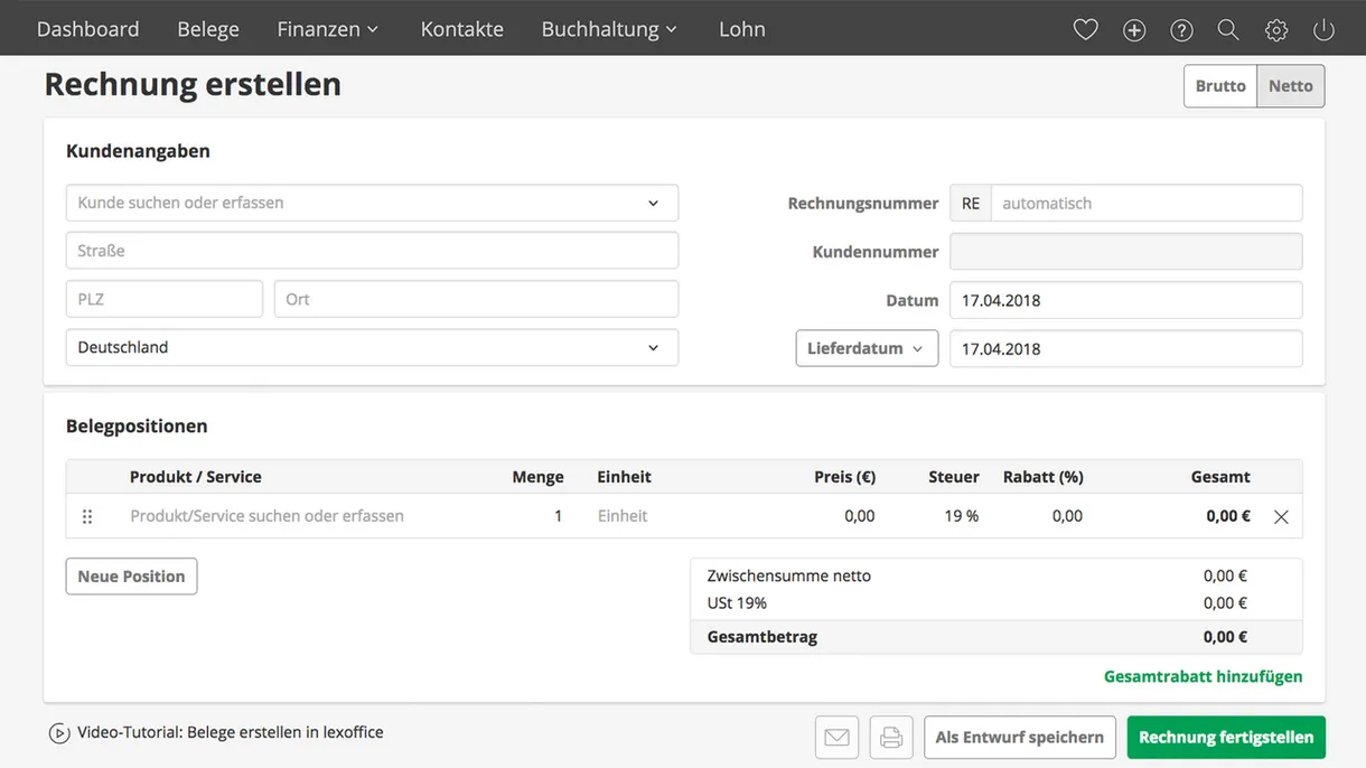1366x768 pixels.
Task: Click into the Straße input field
Action: 372,251
